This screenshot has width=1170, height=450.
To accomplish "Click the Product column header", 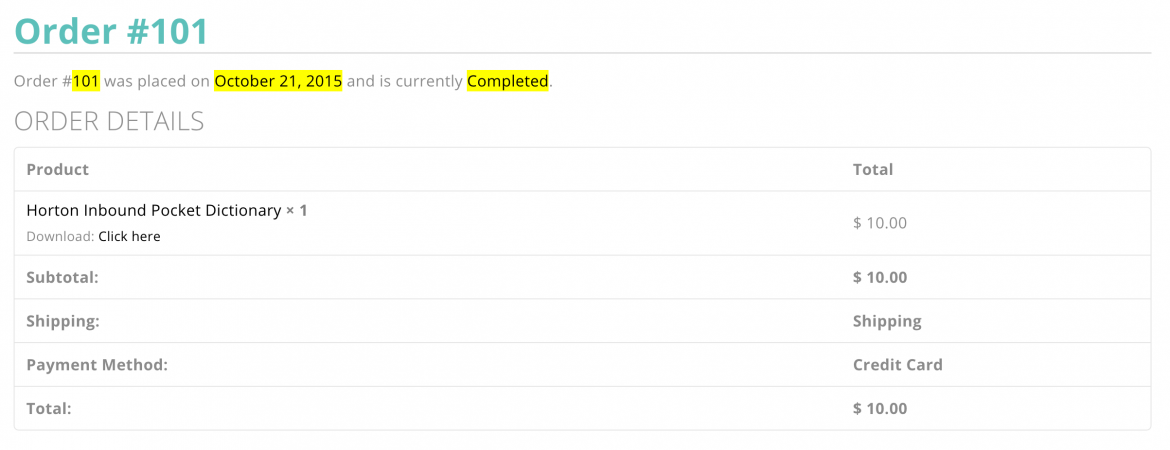I will [57, 170].
